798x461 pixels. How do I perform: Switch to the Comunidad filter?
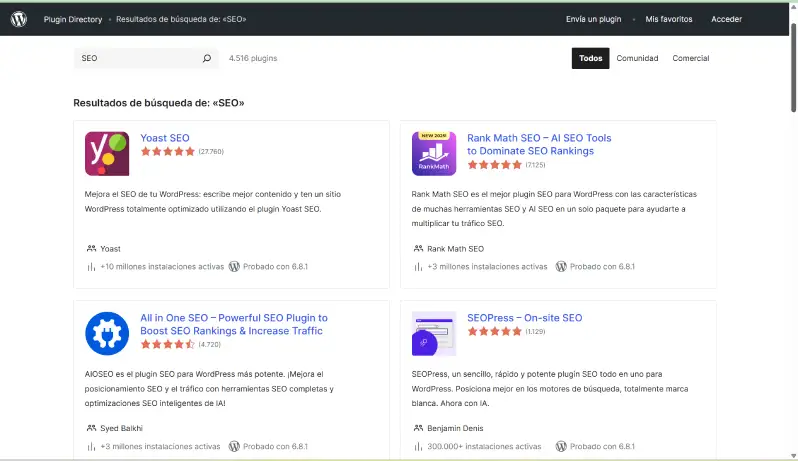[637, 59]
